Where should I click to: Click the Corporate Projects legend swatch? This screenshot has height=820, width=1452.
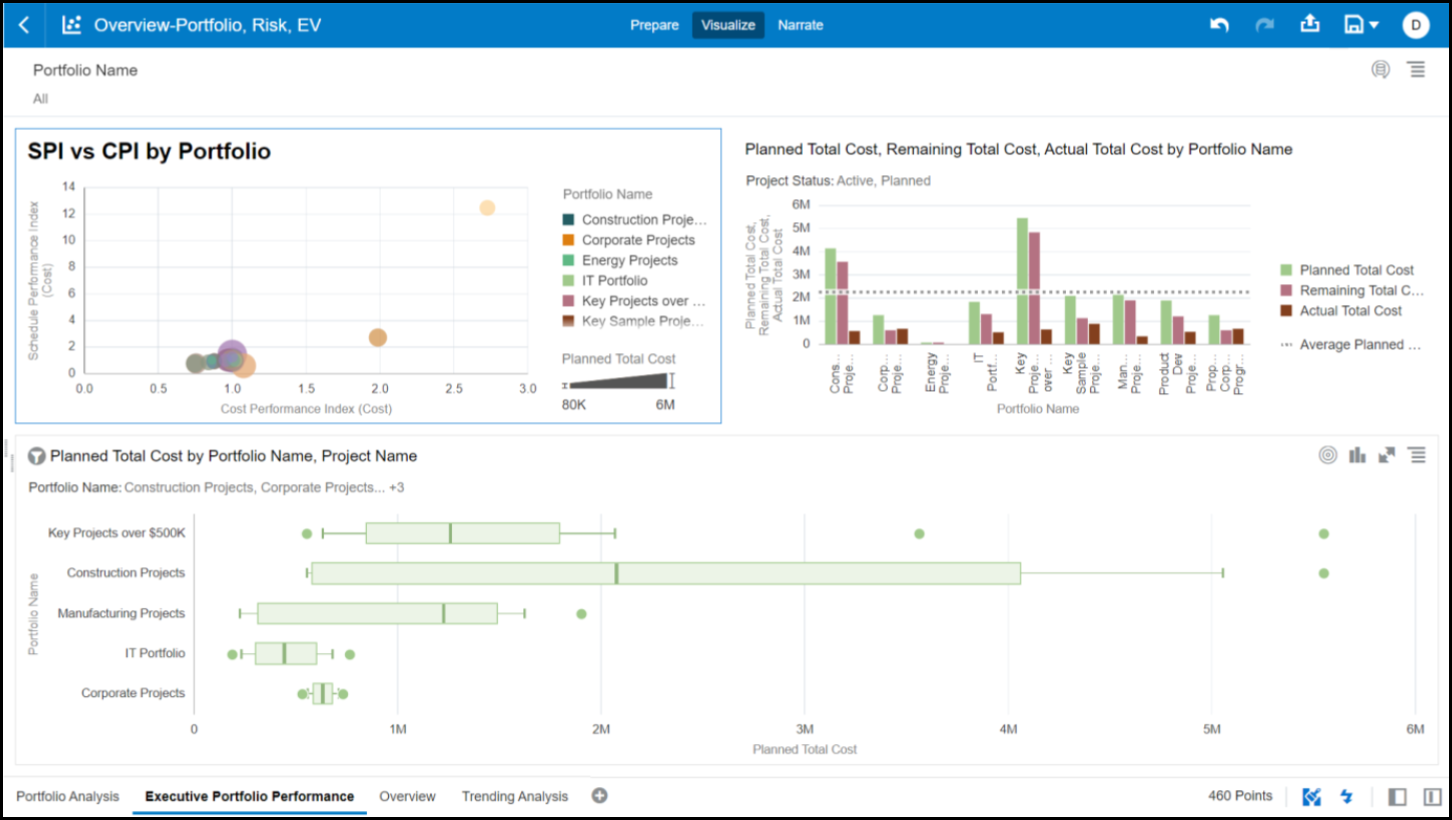click(x=568, y=240)
